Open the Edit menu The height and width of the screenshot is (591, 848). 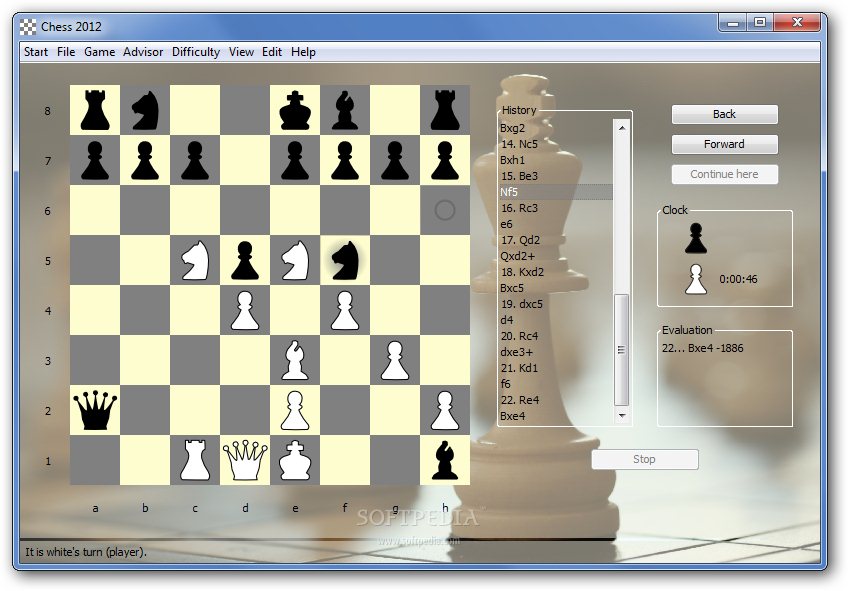(272, 52)
